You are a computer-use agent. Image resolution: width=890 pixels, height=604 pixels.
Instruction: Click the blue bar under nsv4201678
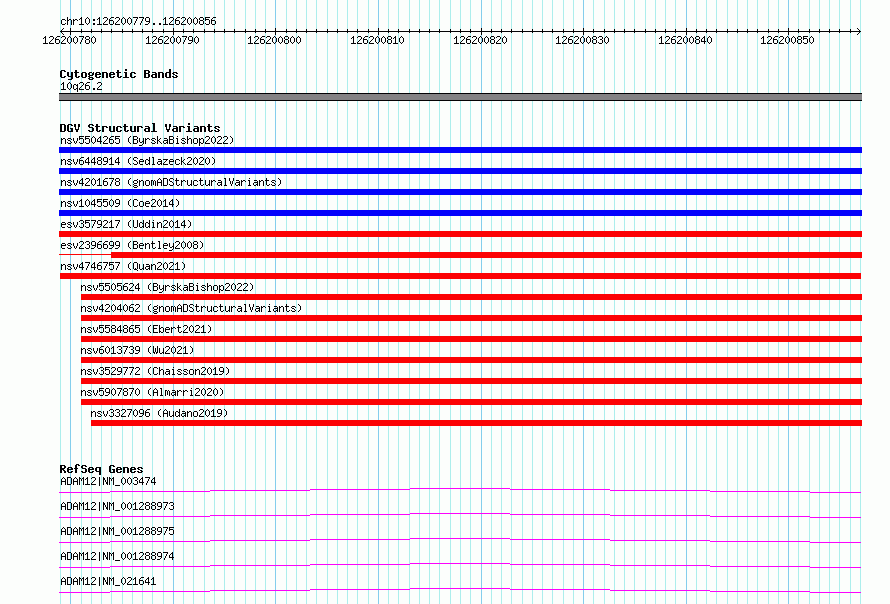(460, 192)
